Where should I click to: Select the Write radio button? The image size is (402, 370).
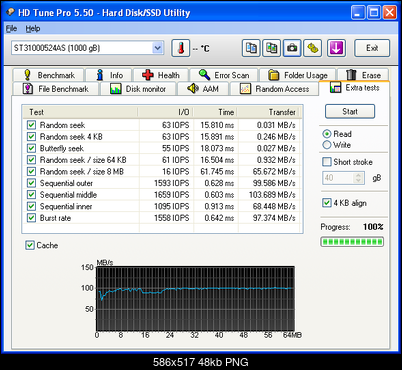(x=327, y=145)
